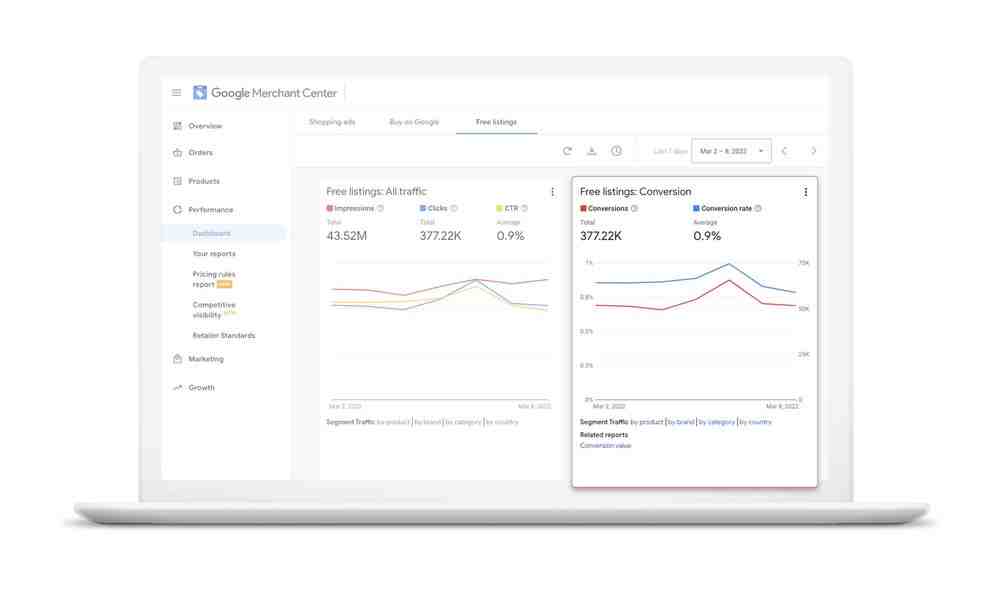
Task: Segment Conversion traffic by brand
Action: click(x=681, y=422)
